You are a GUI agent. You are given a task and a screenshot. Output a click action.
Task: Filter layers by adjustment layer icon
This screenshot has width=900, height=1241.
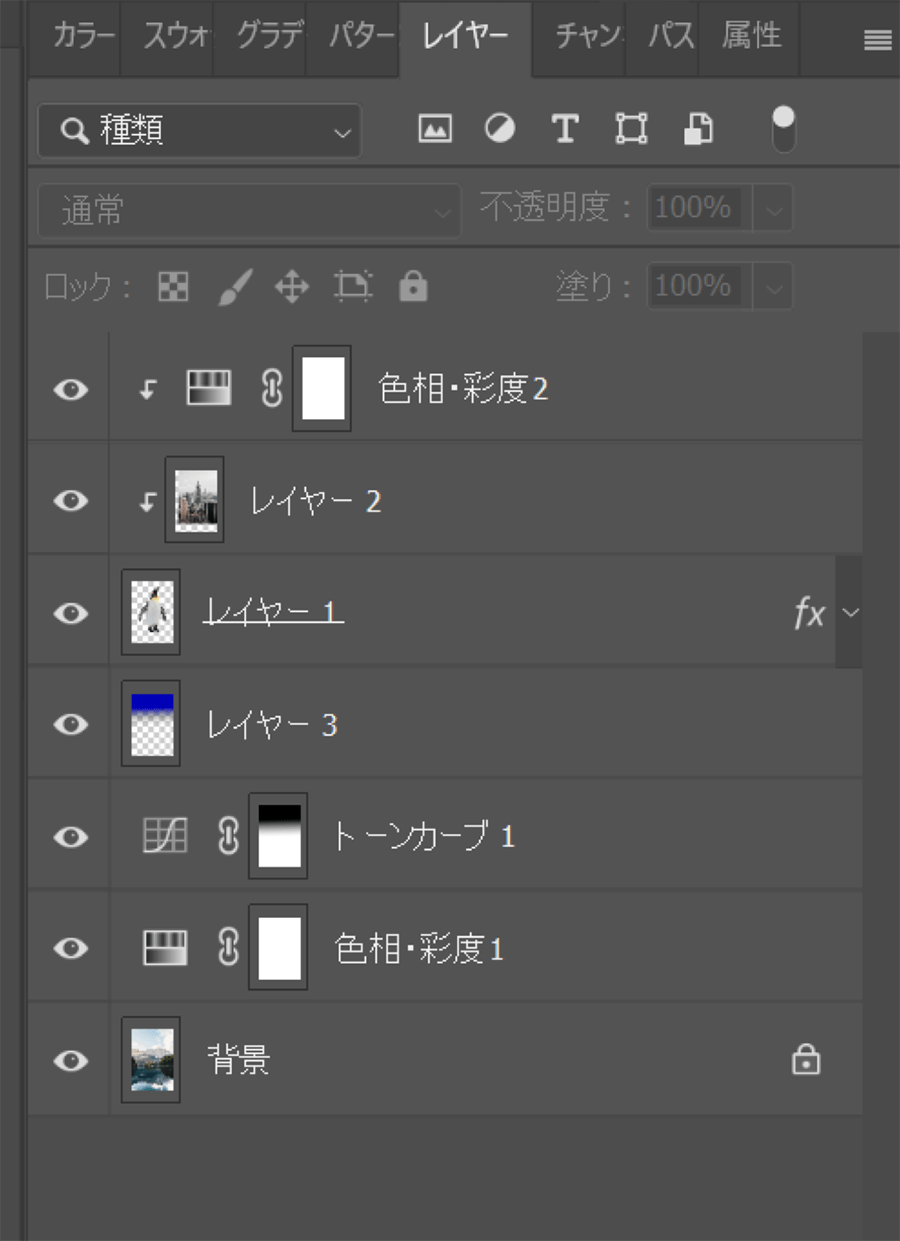[x=499, y=129]
